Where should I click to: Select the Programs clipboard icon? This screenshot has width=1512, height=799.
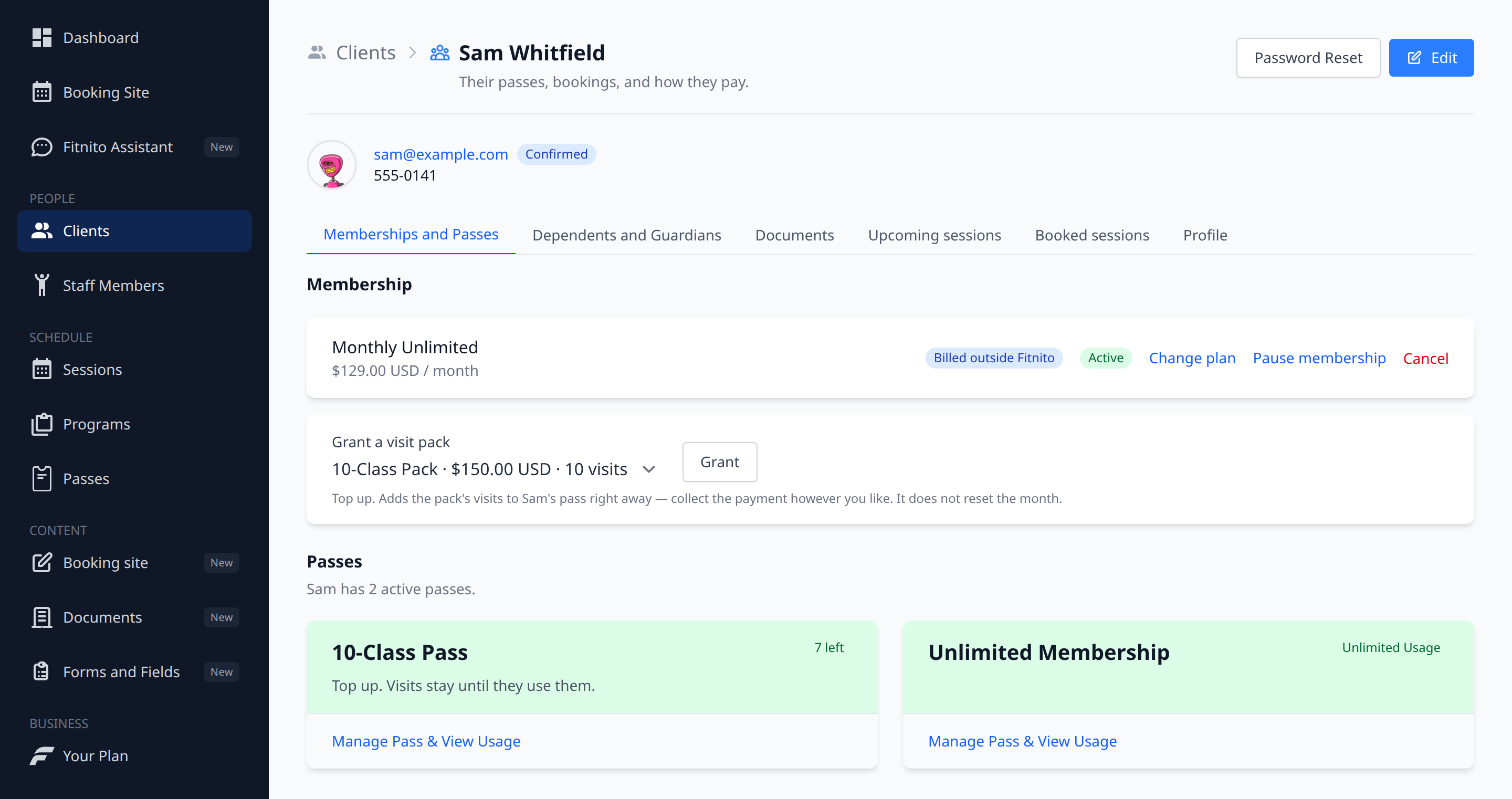pyautogui.click(x=41, y=424)
